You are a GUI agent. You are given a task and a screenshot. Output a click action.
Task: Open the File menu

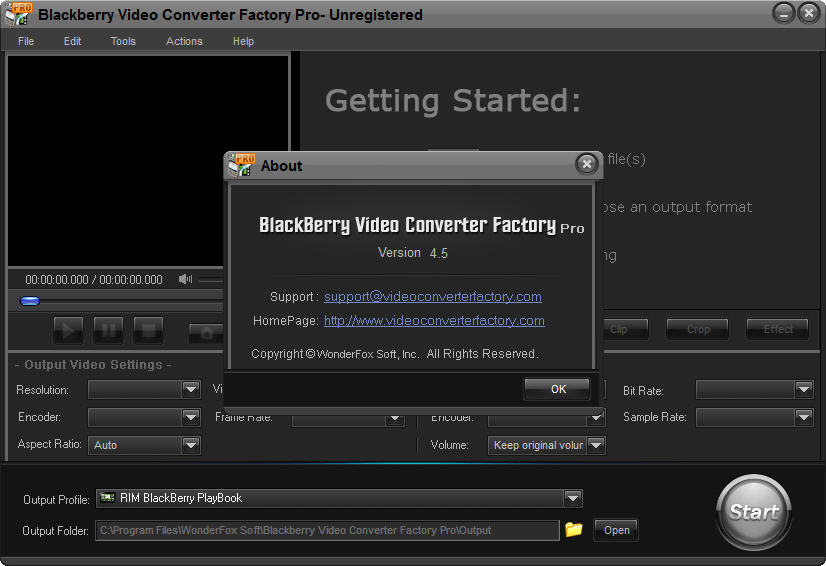tap(26, 41)
